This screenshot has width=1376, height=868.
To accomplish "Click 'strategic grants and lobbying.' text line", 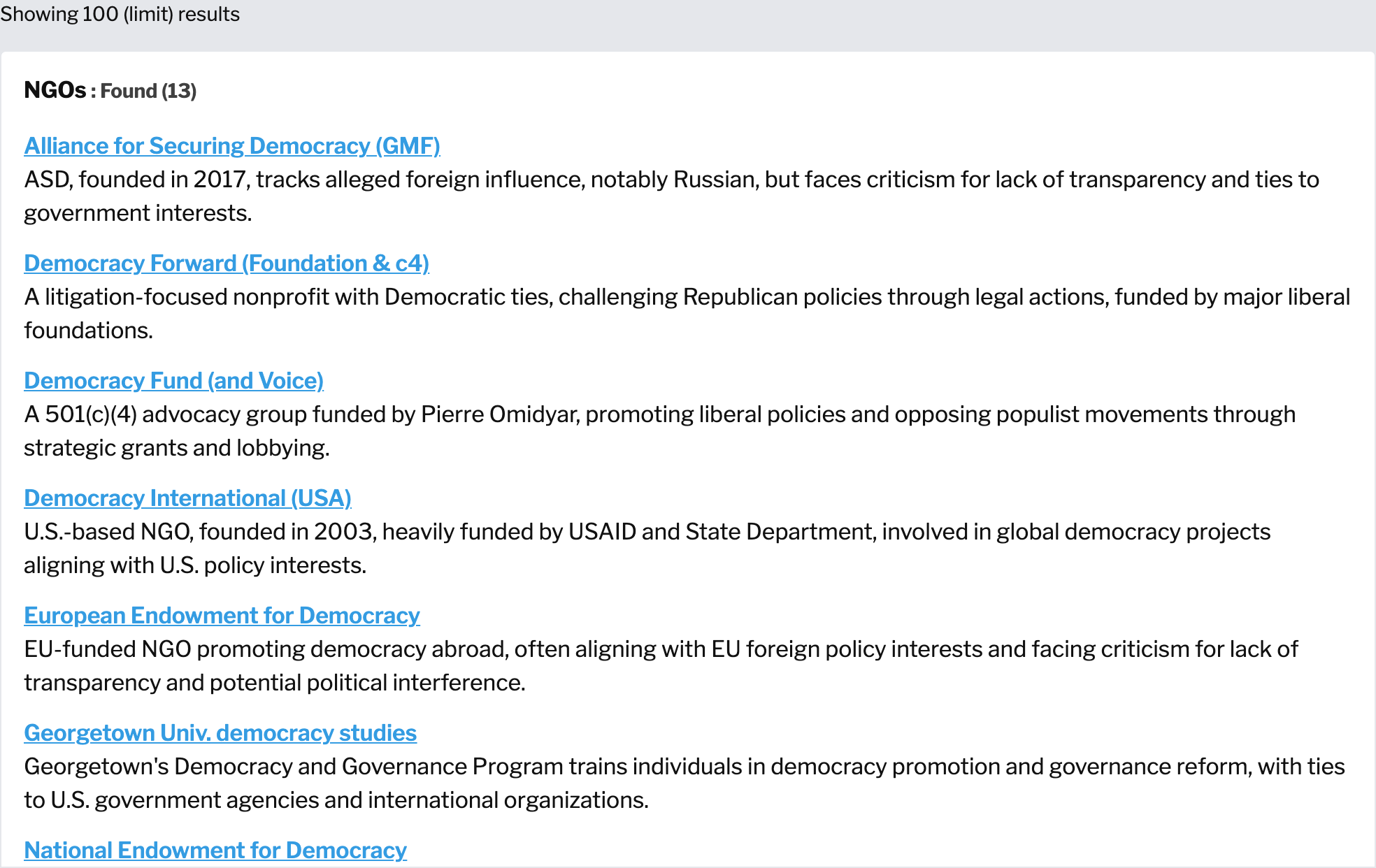I will tap(176, 448).
